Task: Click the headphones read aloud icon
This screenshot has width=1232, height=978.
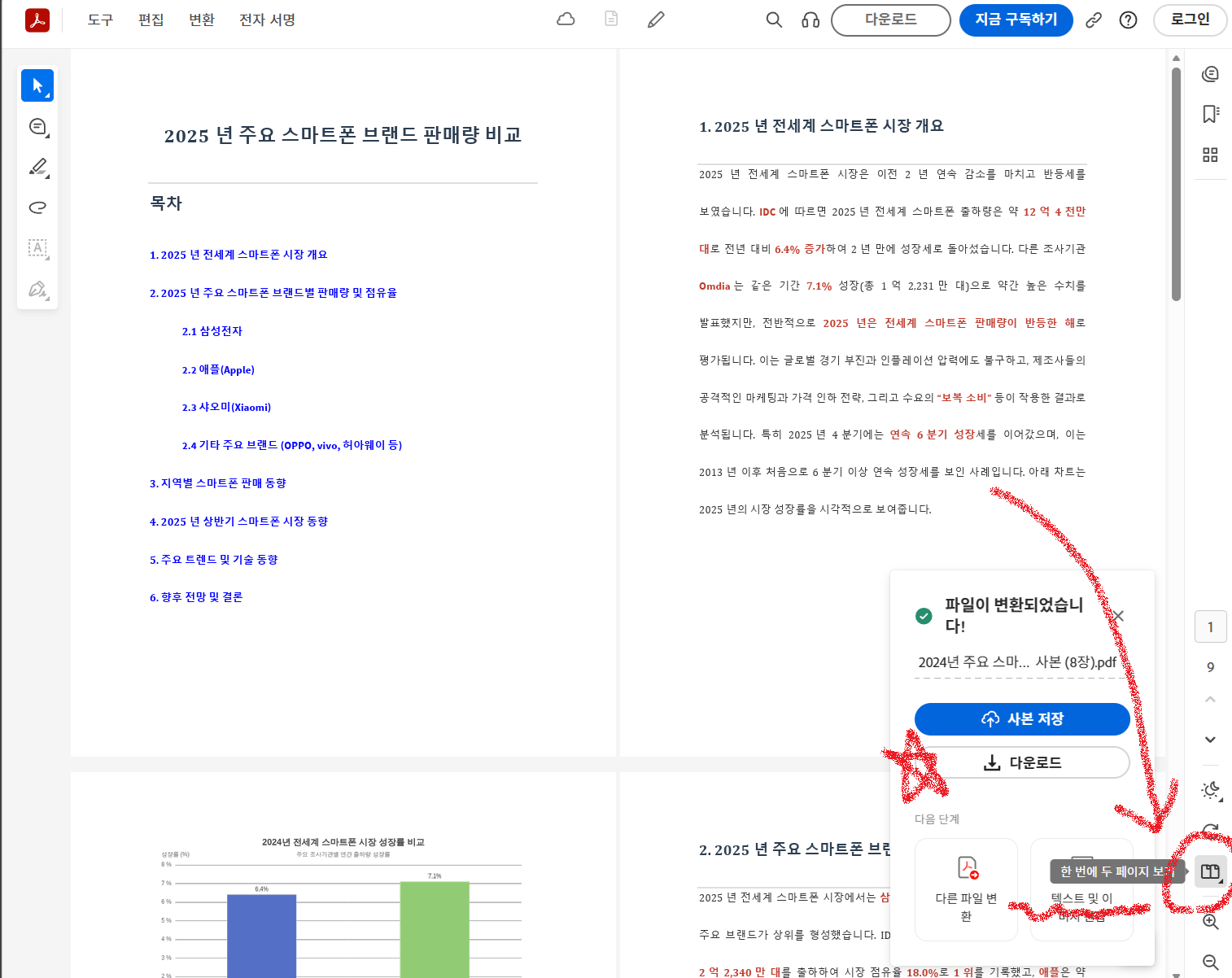Action: pos(810,20)
